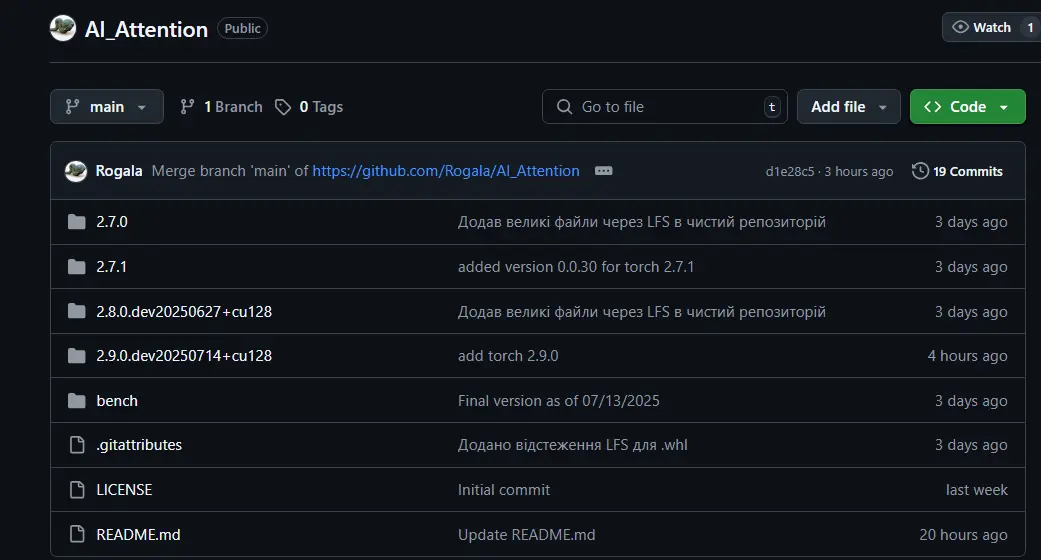Click the folder icon for 2.7.1
The width and height of the screenshot is (1041, 560).
(x=77, y=267)
